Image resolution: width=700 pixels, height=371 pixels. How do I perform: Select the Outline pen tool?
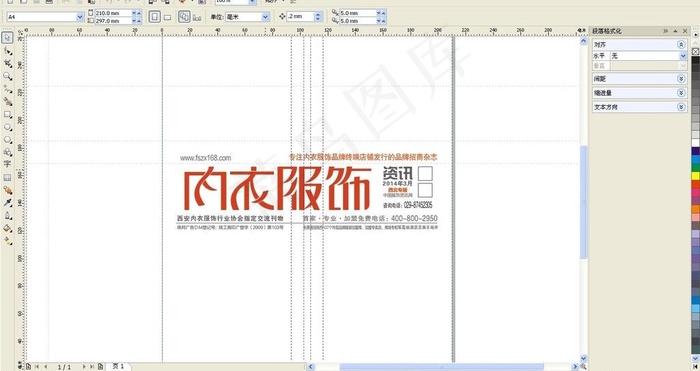[x=7, y=216]
